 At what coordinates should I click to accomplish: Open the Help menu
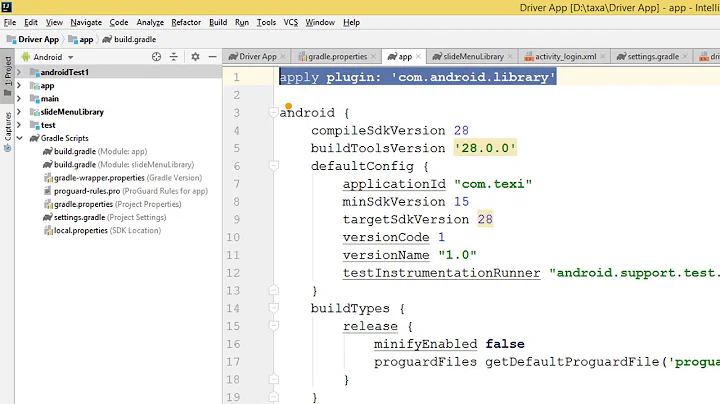351,22
